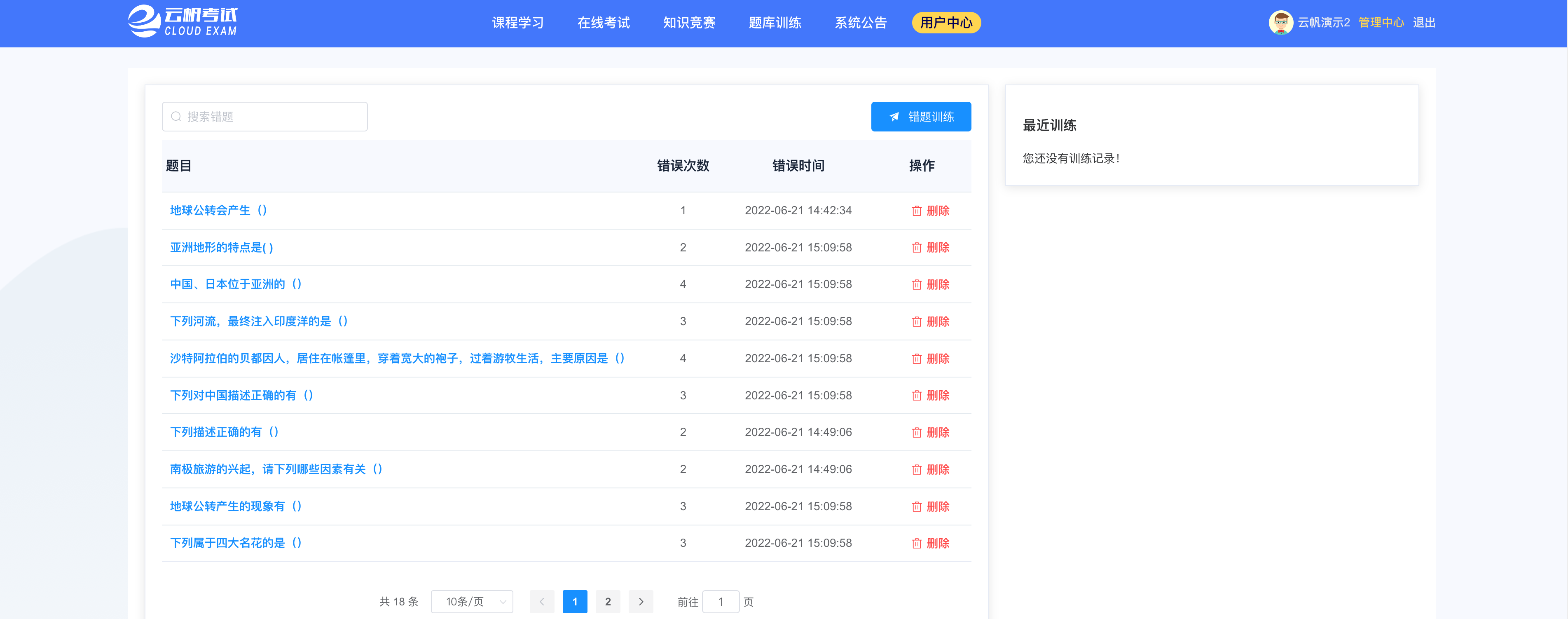
Task: Open 课程学习 in navigation
Action: [x=518, y=23]
